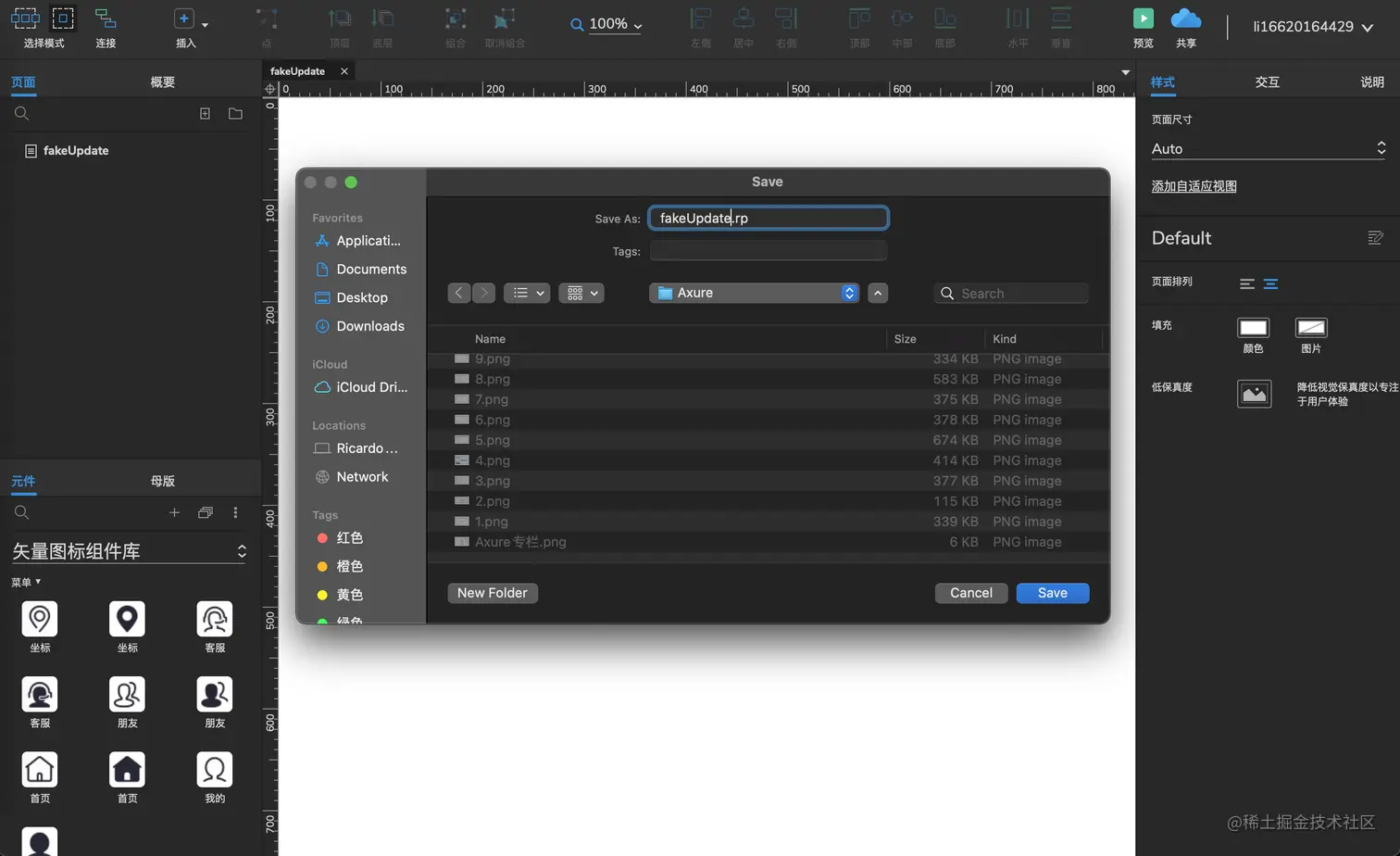Click the outlined location pin 坐标 icon
The height and width of the screenshot is (856, 1400).
tap(40, 619)
